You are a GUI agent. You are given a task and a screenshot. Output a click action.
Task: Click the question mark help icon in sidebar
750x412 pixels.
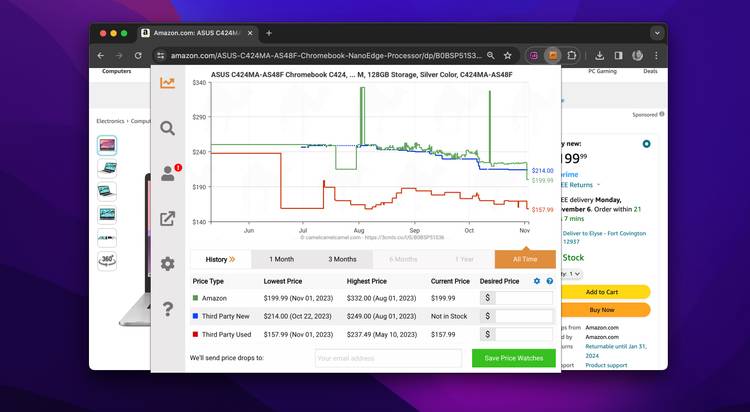(x=167, y=309)
